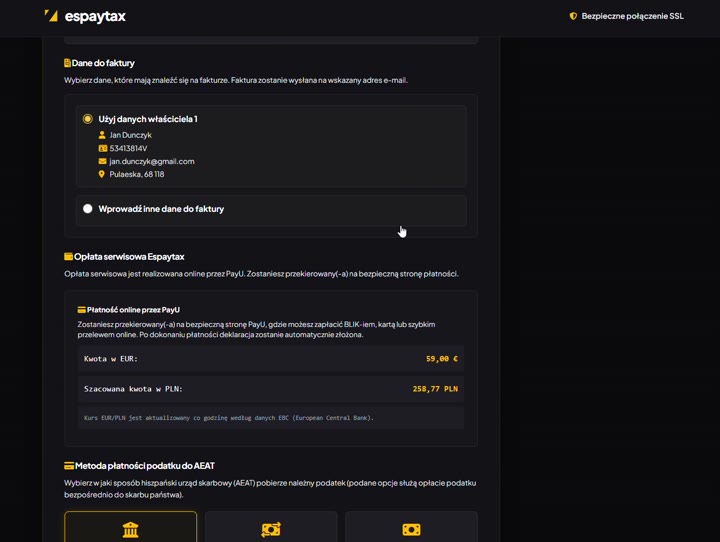The image size is (720, 542).
Task: Click 'Metoda płatności podatku do AEAT' heading
Action: coord(145,466)
